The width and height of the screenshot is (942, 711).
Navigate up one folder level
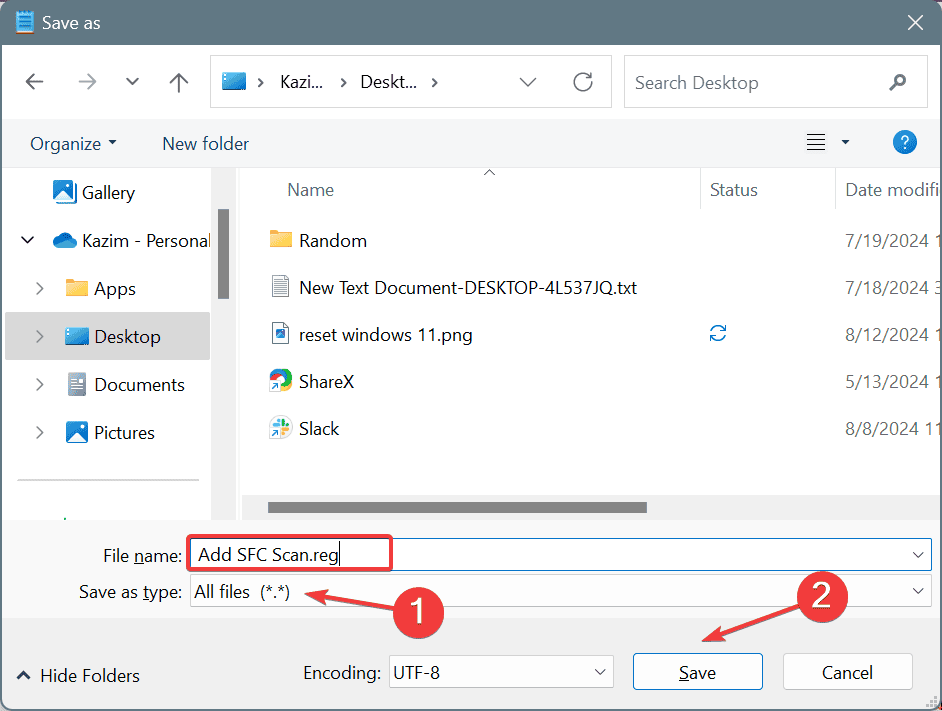click(x=179, y=83)
